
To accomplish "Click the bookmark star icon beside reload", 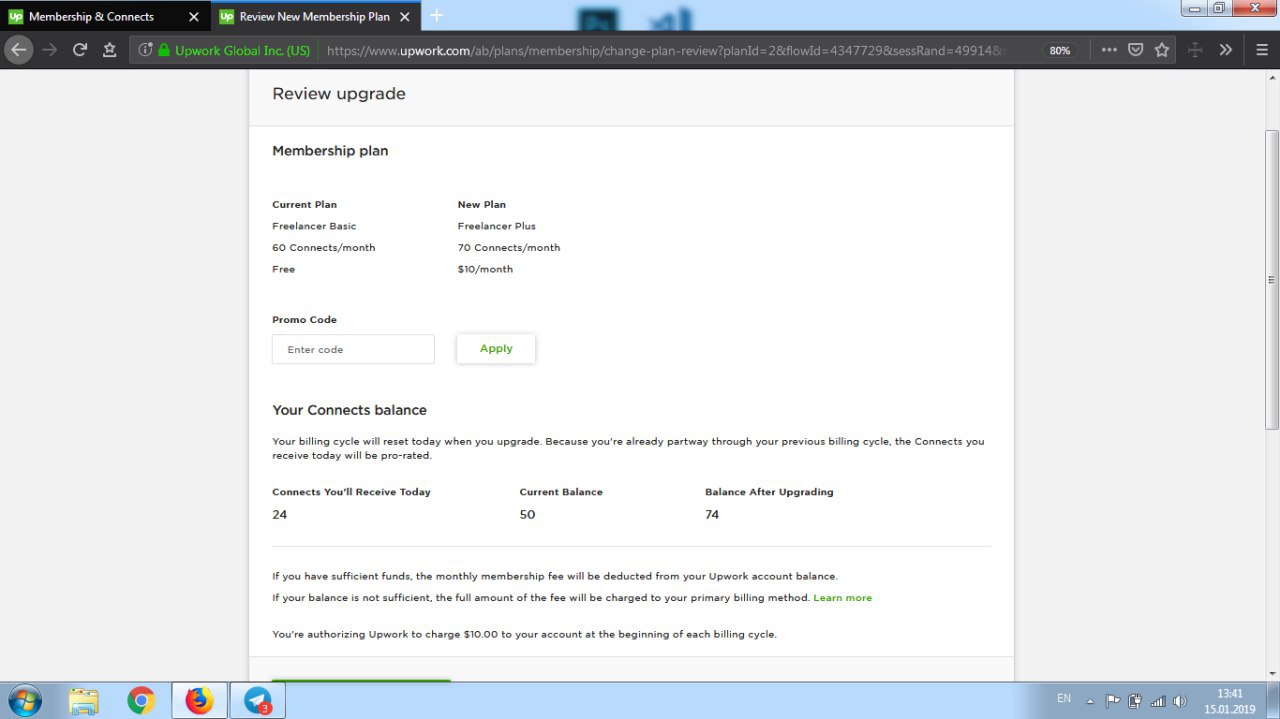I will pyautogui.click(x=109, y=49).
